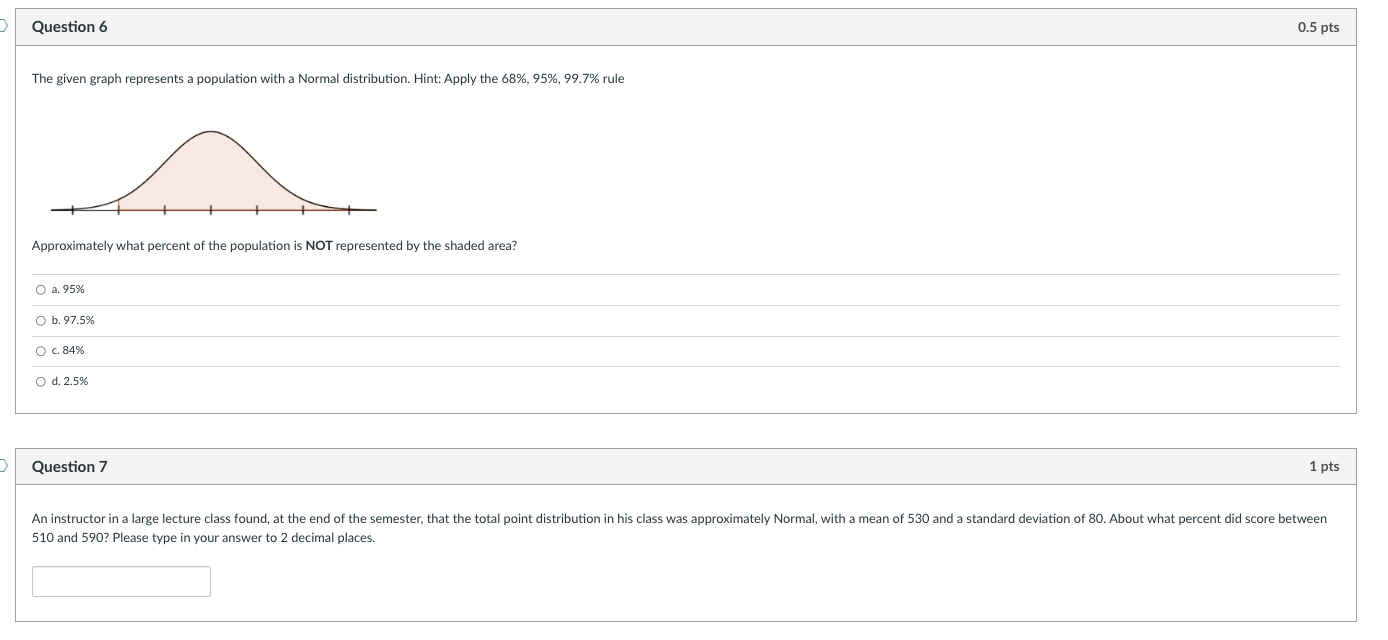This screenshot has height=640, width=1388.
Task: Click the Question 7 answer input field
Action: pyautogui.click(x=121, y=581)
